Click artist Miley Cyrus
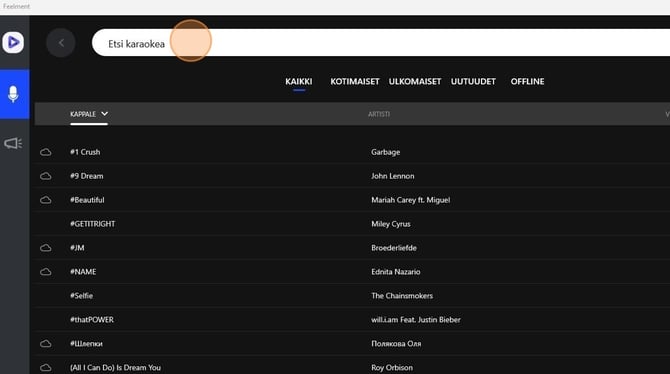The height and width of the screenshot is (374, 670). [391, 224]
